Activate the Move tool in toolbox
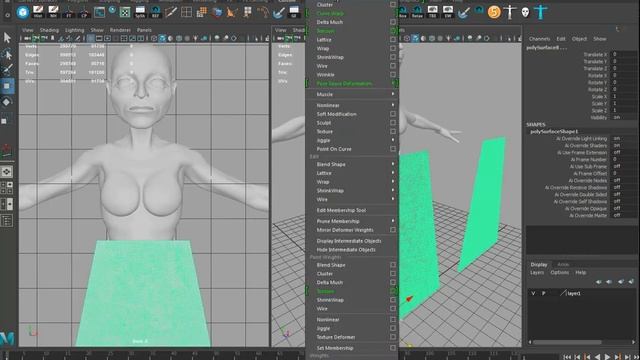This screenshot has width=640, height=360. pos(7,86)
